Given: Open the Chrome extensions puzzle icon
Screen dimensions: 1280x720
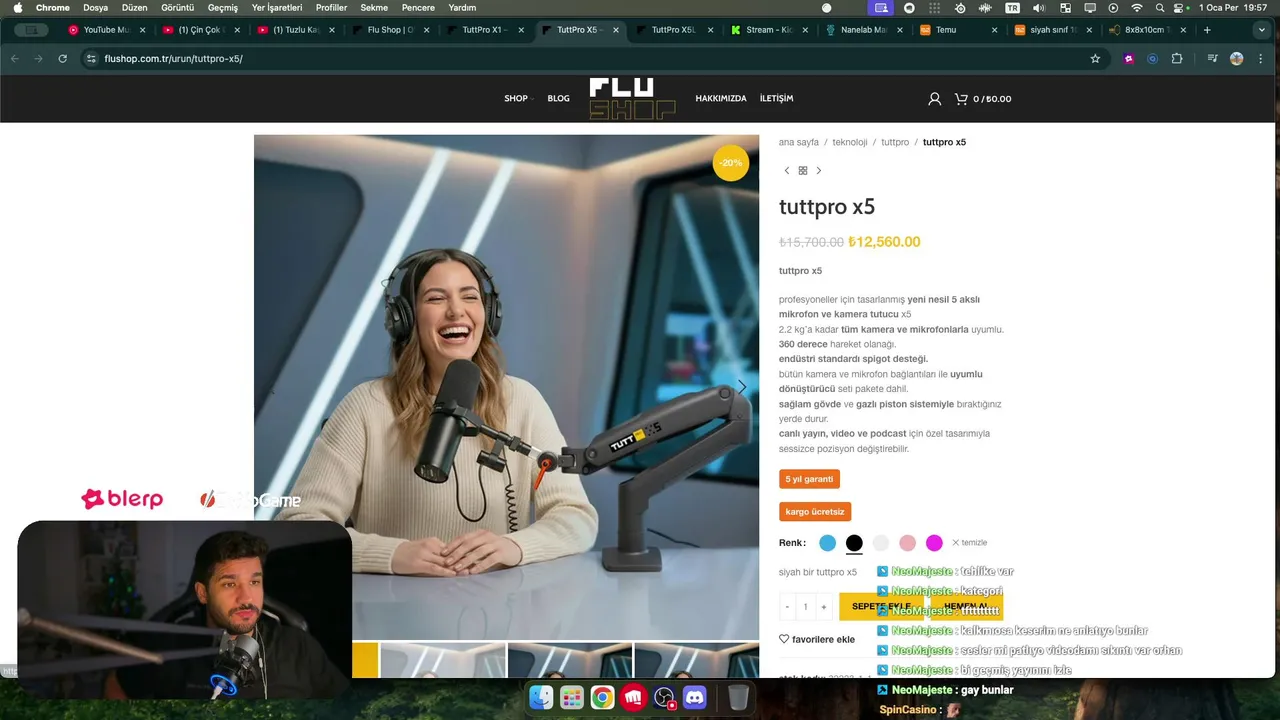Looking at the screenshot, I should [1177, 59].
